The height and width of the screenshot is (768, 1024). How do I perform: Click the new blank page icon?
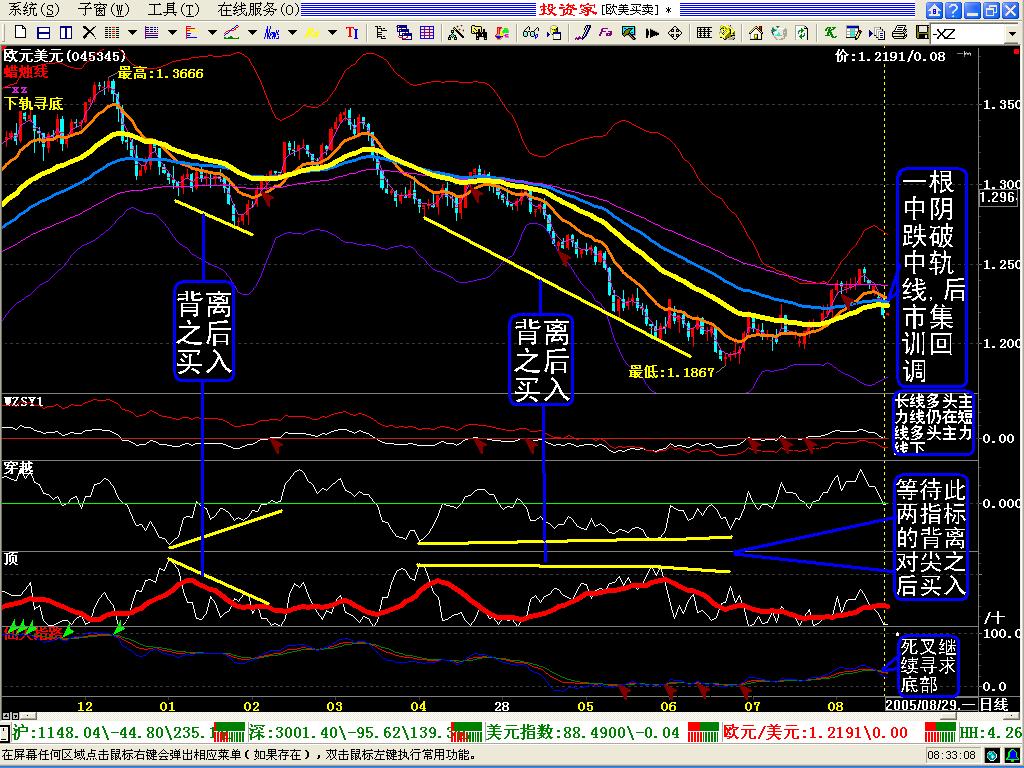pos(20,33)
